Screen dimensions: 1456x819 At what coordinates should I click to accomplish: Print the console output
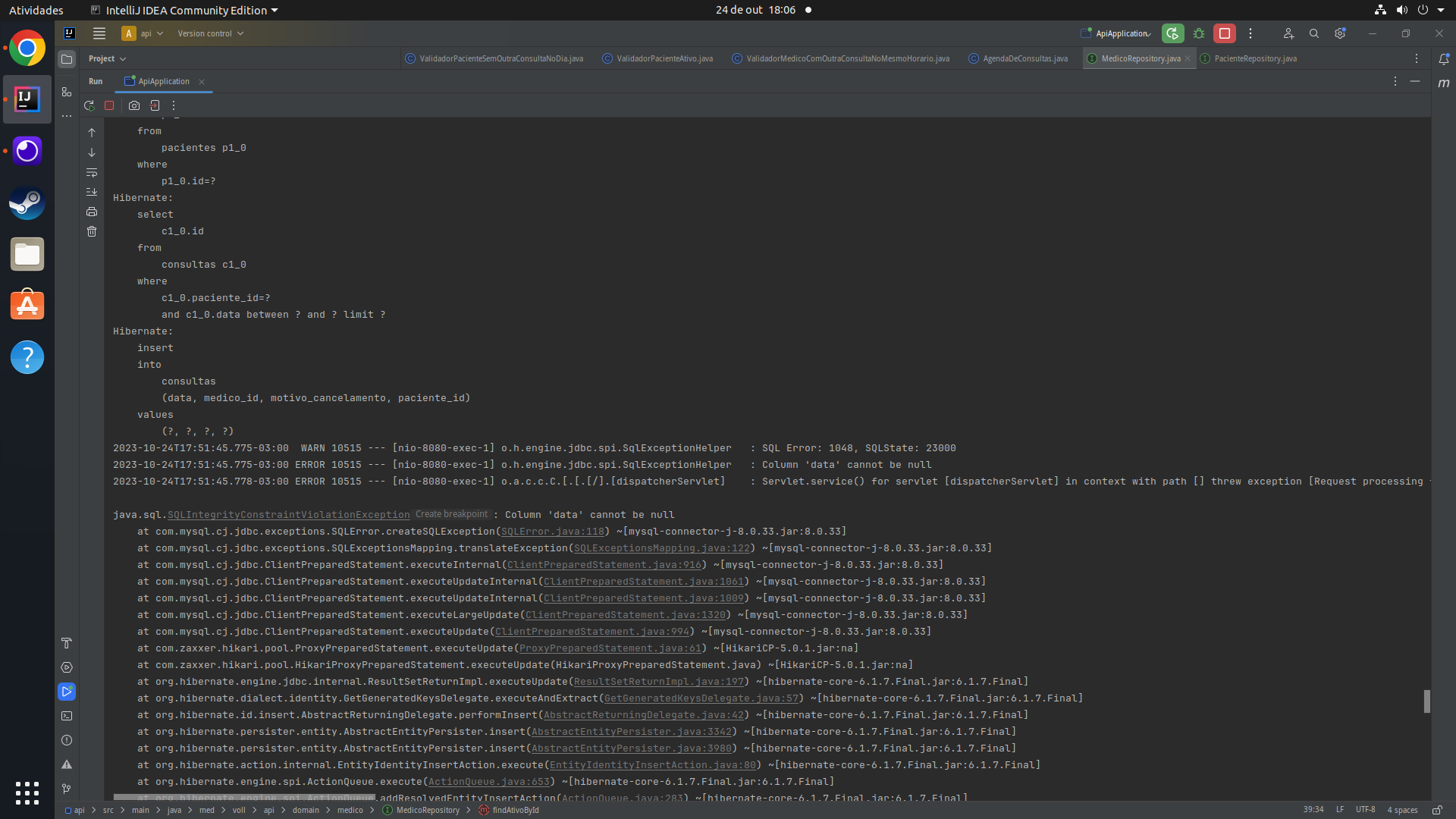pyautogui.click(x=92, y=212)
